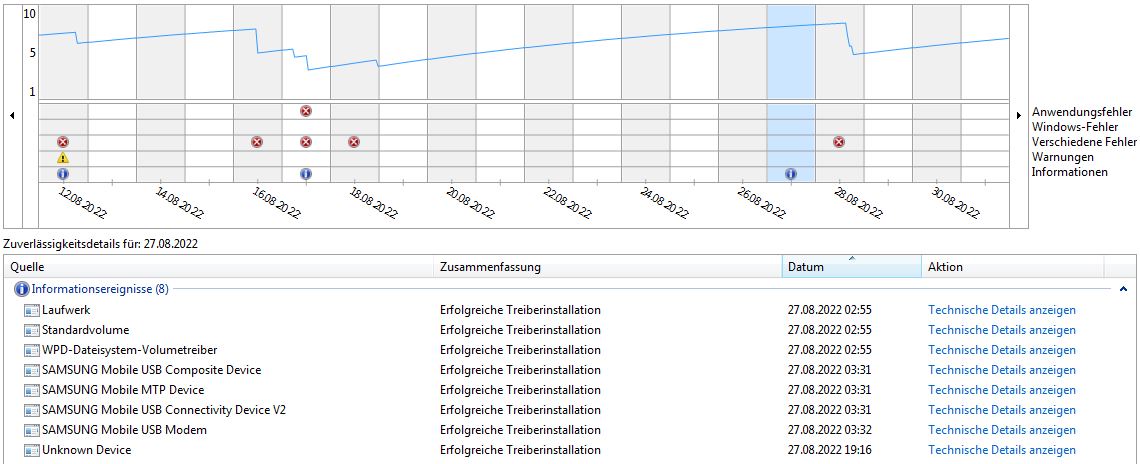
Task: Click the Verschiedene Fehler legend label
Action: pos(1083,142)
